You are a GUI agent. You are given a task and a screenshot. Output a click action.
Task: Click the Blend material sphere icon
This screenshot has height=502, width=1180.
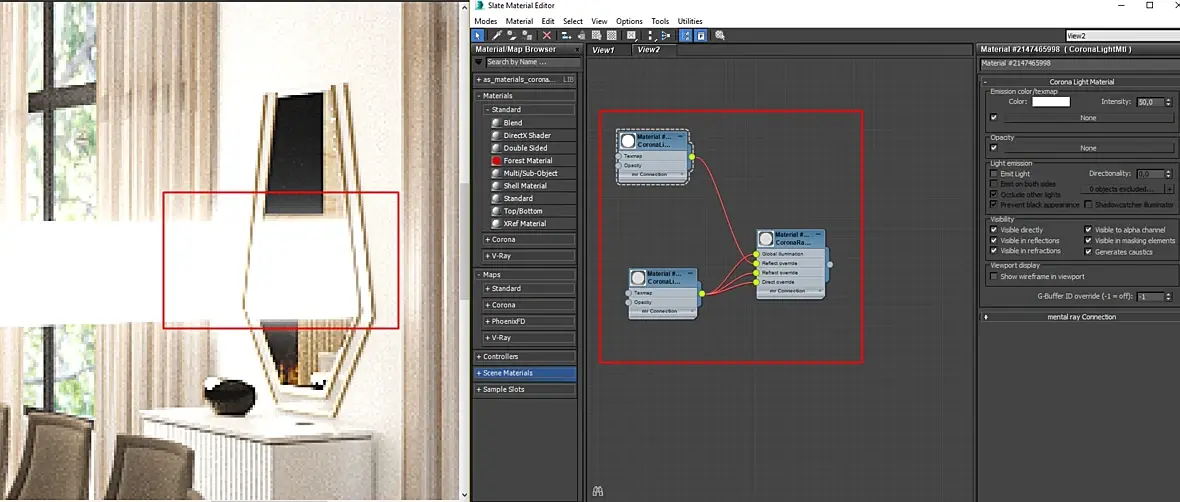click(x=496, y=123)
